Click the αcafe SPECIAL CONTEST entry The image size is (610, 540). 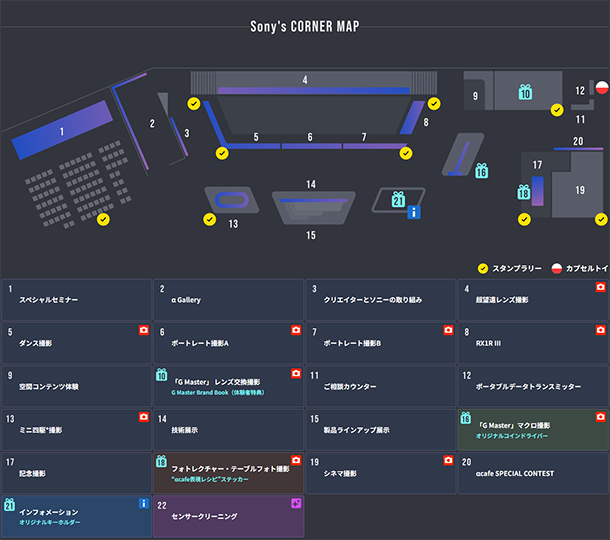533,473
